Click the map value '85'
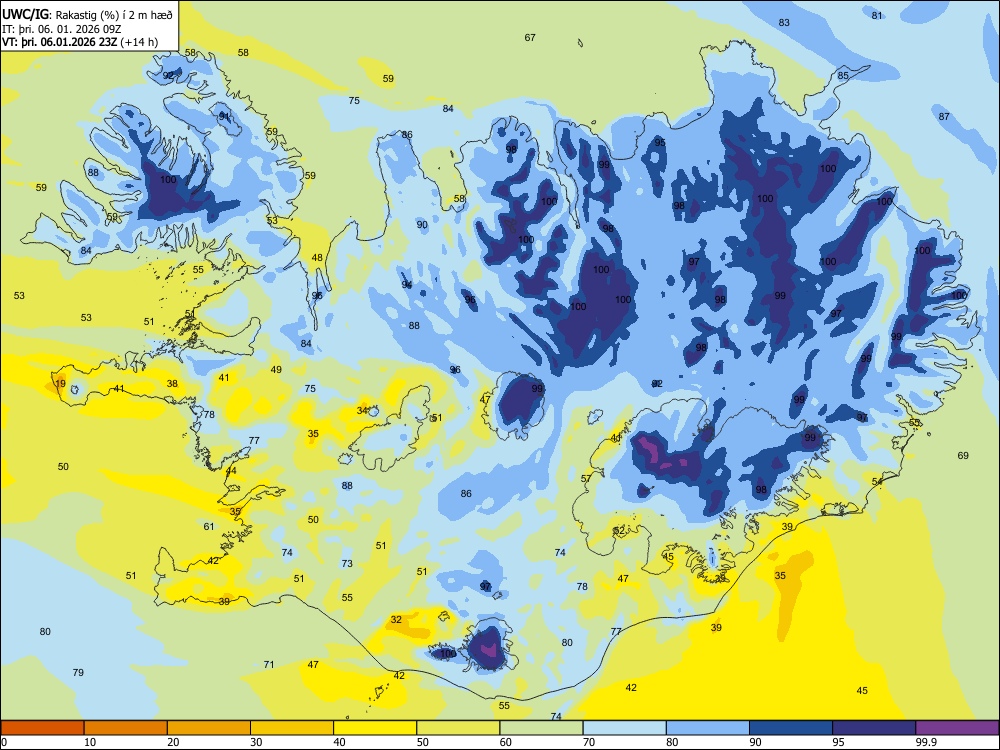Screen dimensions: 1000x750 pyautogui.click(x=843, y=75)
